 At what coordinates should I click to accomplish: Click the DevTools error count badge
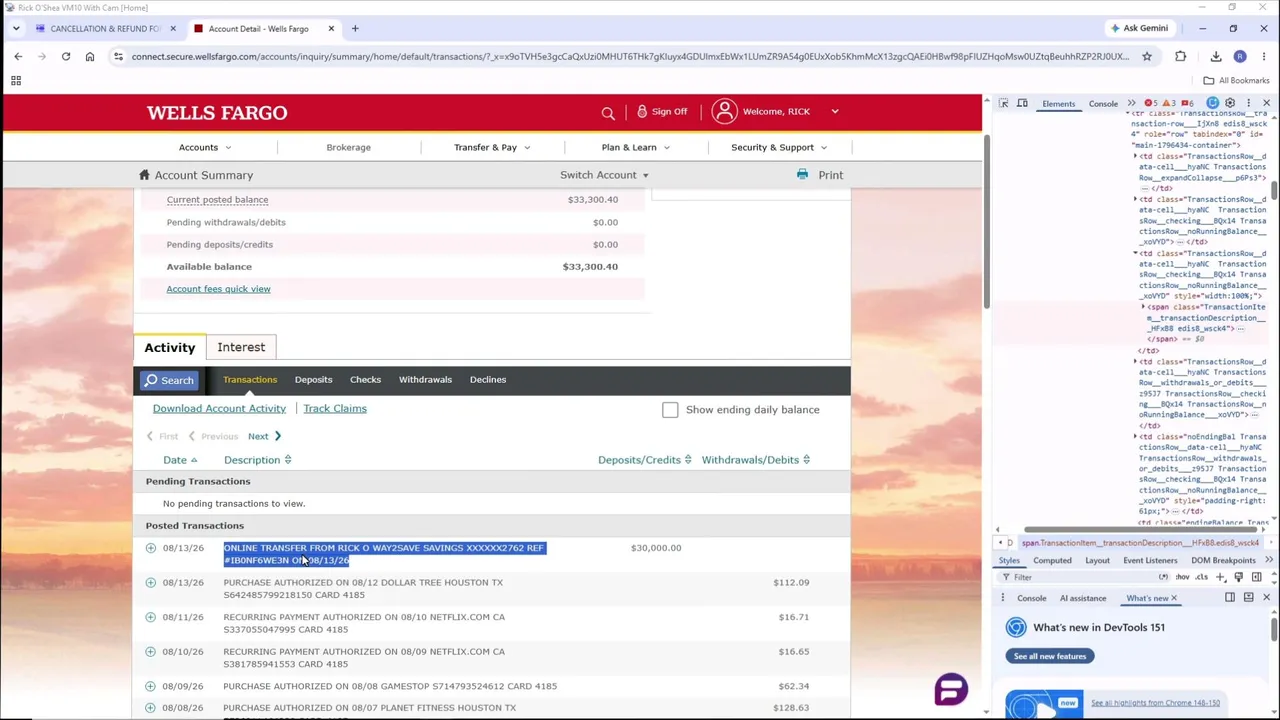tap(1151, 103)
